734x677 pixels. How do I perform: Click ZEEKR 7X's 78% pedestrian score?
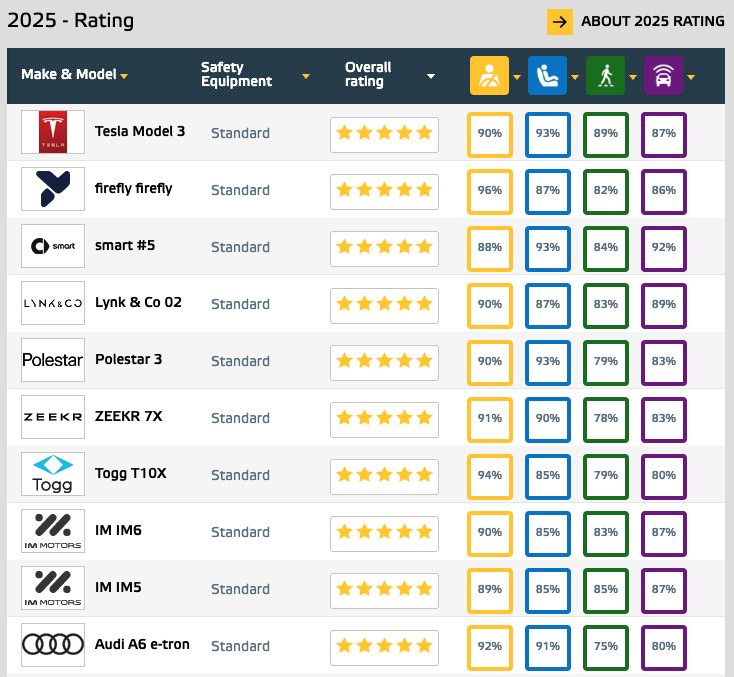click(606, 419)
